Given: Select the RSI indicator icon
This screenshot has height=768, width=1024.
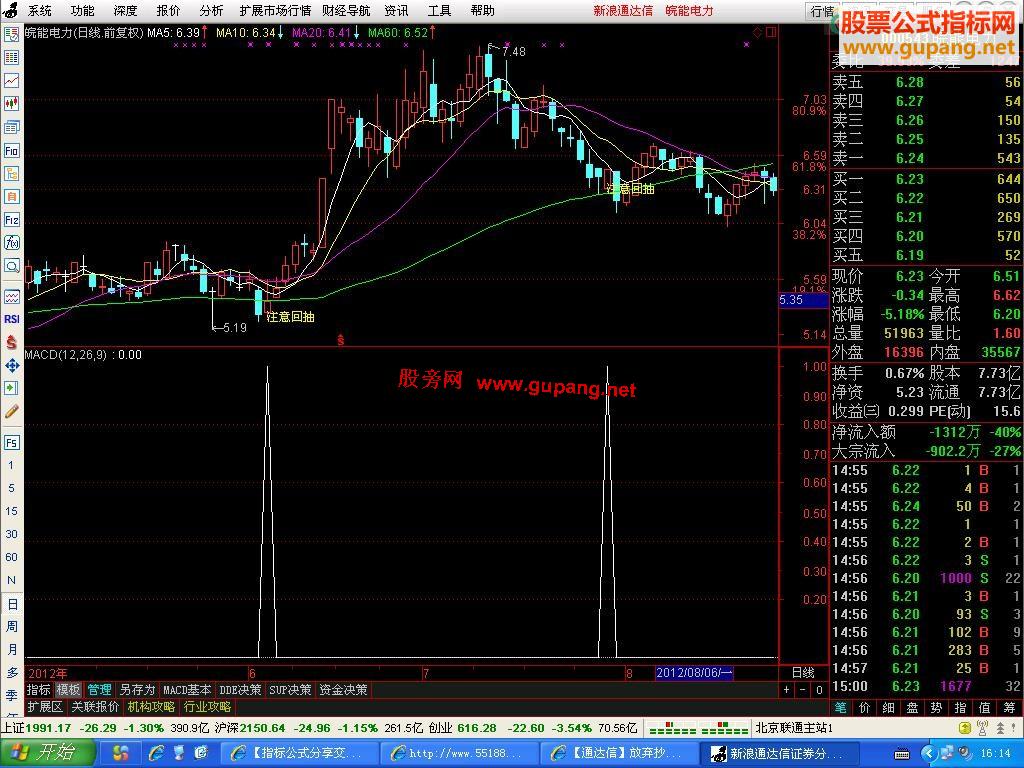Looking at the screenshot, I should (12, 319).
